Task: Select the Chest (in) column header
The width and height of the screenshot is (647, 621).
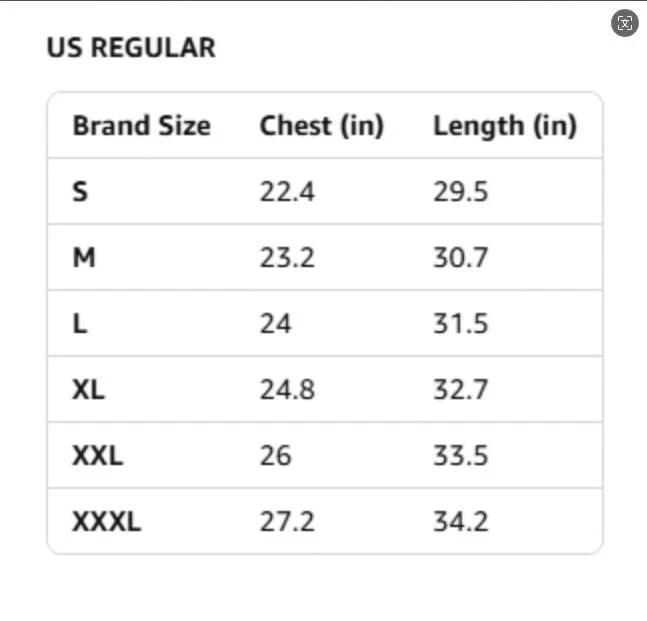Action: 322,125
